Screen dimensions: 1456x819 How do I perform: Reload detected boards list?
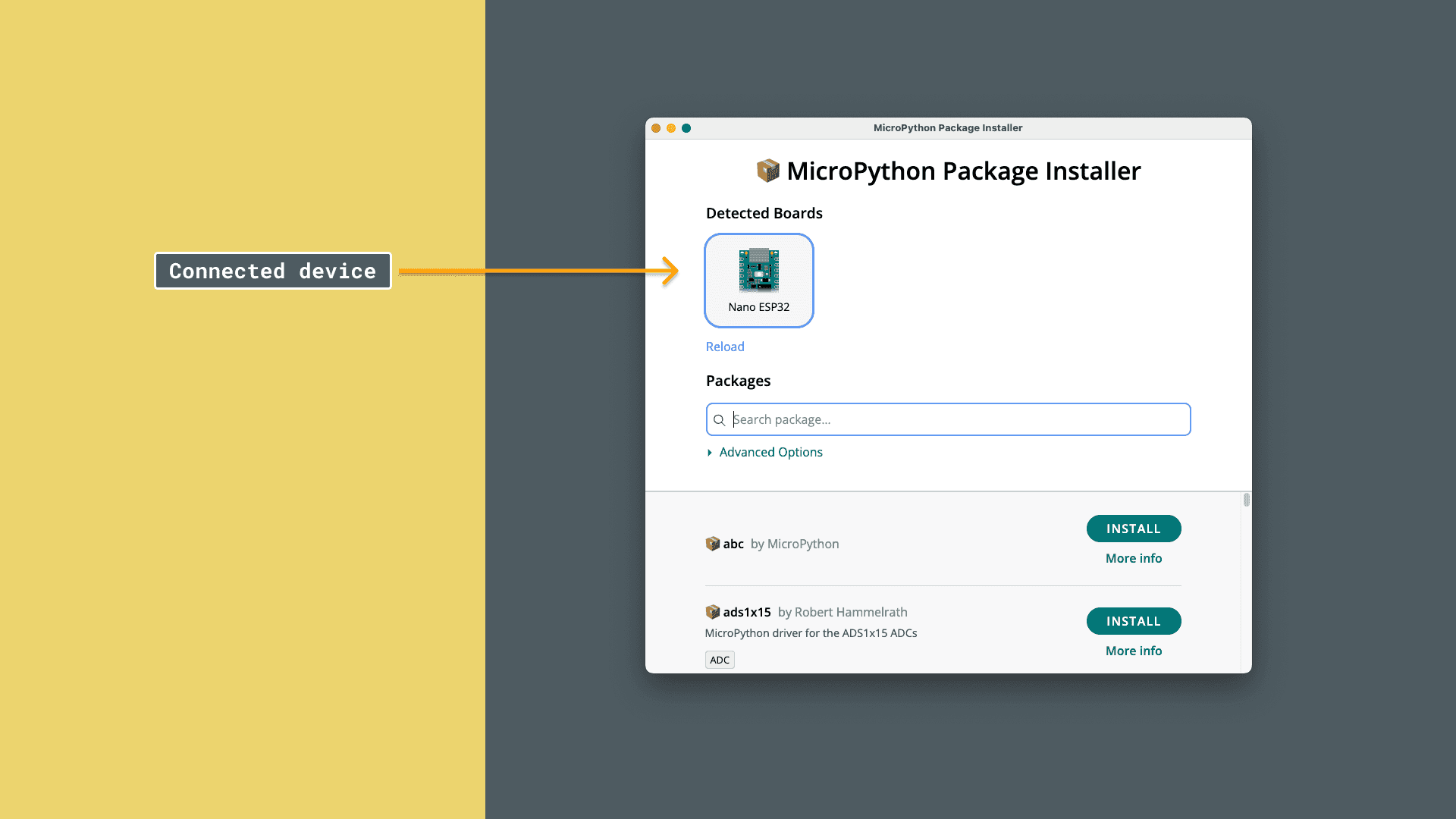(x=724, y=347)
